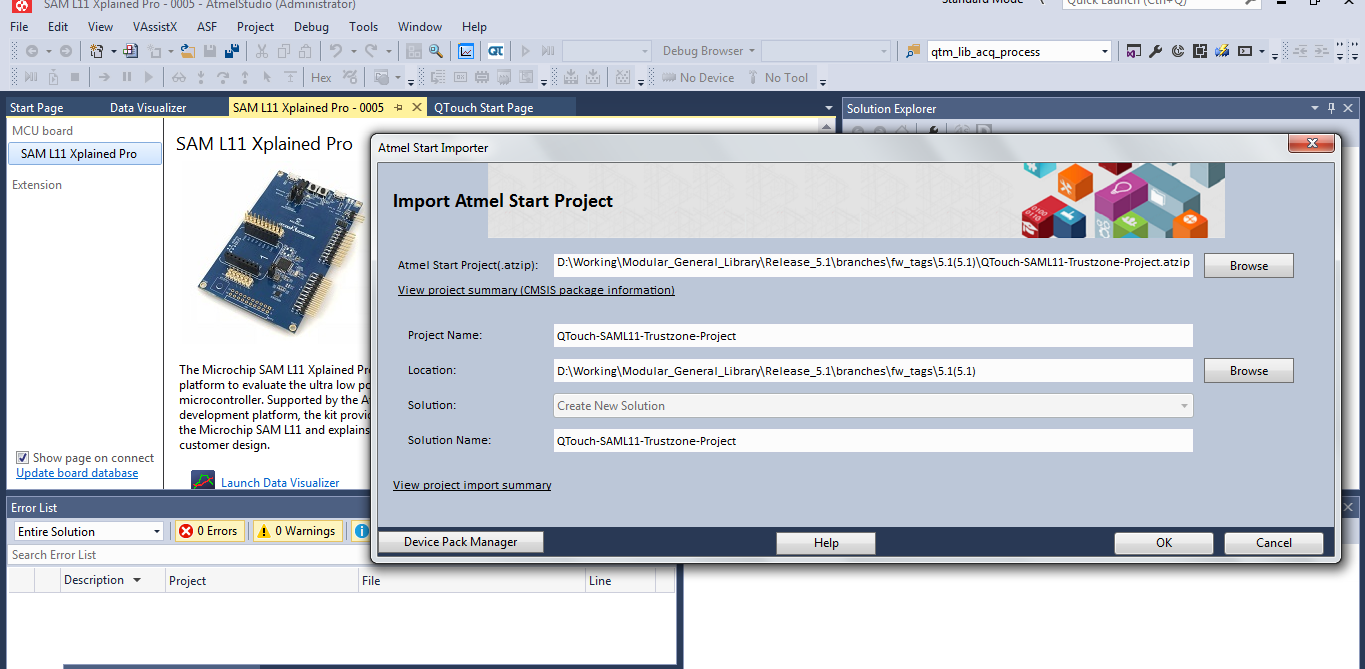Image resolution: width=1365 pixels, height=669 pixels.
Task: Open the View project import summary link
Action: tap(472, 485)
